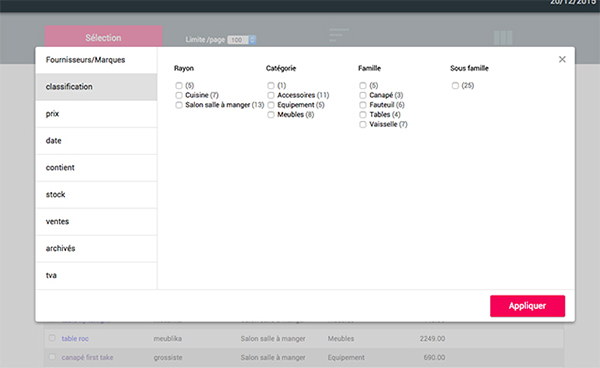Click the columns view icon behind dialog
600x368 pixels.
pos(503,38)
